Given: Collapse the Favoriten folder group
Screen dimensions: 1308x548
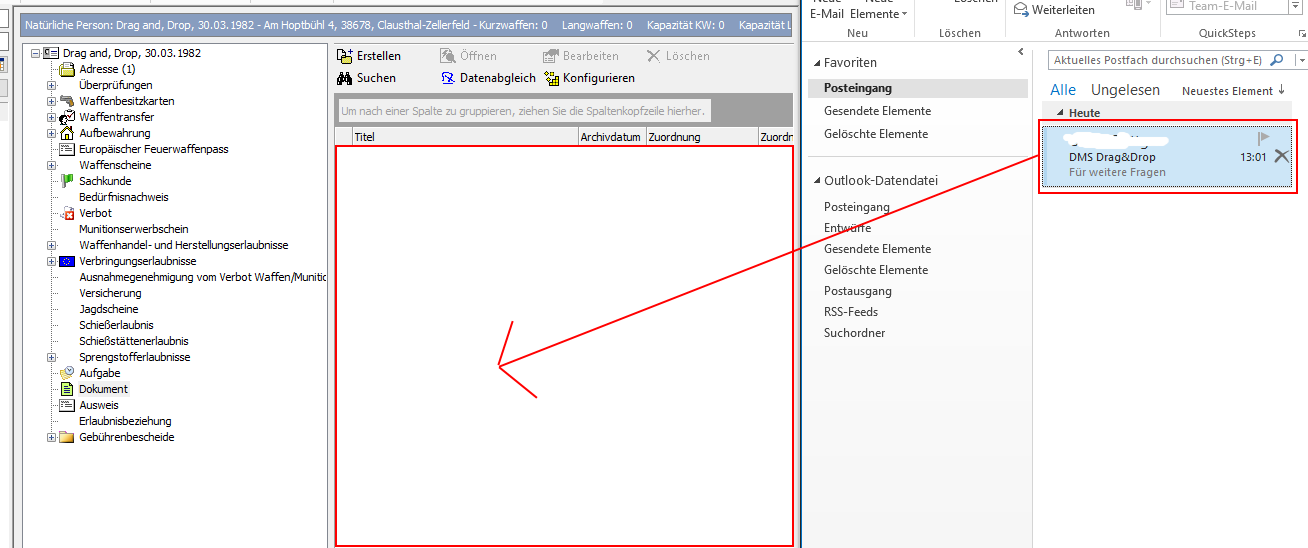Looking at the screenshot, I should click(x=816, y=62).
